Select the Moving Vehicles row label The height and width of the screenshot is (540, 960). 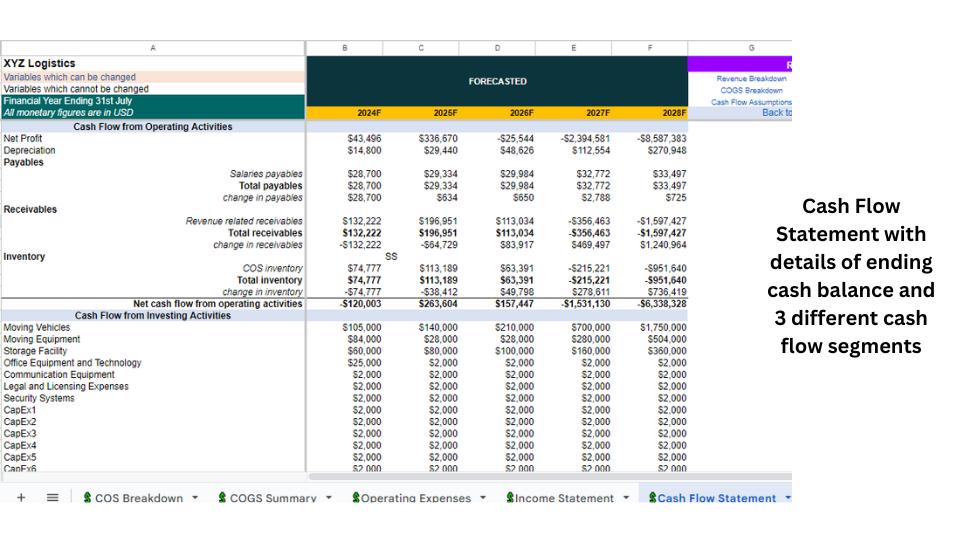click(37, 328)
